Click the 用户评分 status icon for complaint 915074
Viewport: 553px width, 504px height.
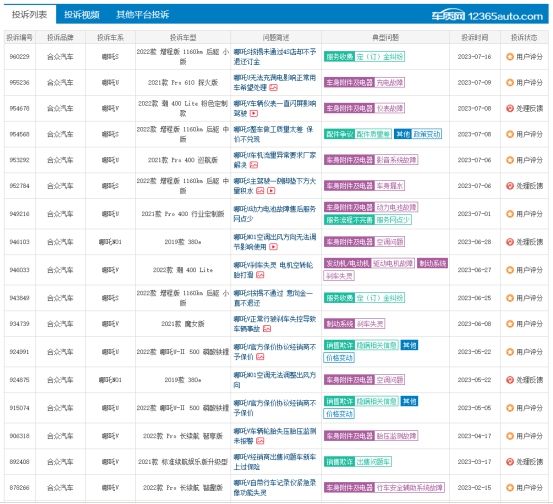pos(510,408)
